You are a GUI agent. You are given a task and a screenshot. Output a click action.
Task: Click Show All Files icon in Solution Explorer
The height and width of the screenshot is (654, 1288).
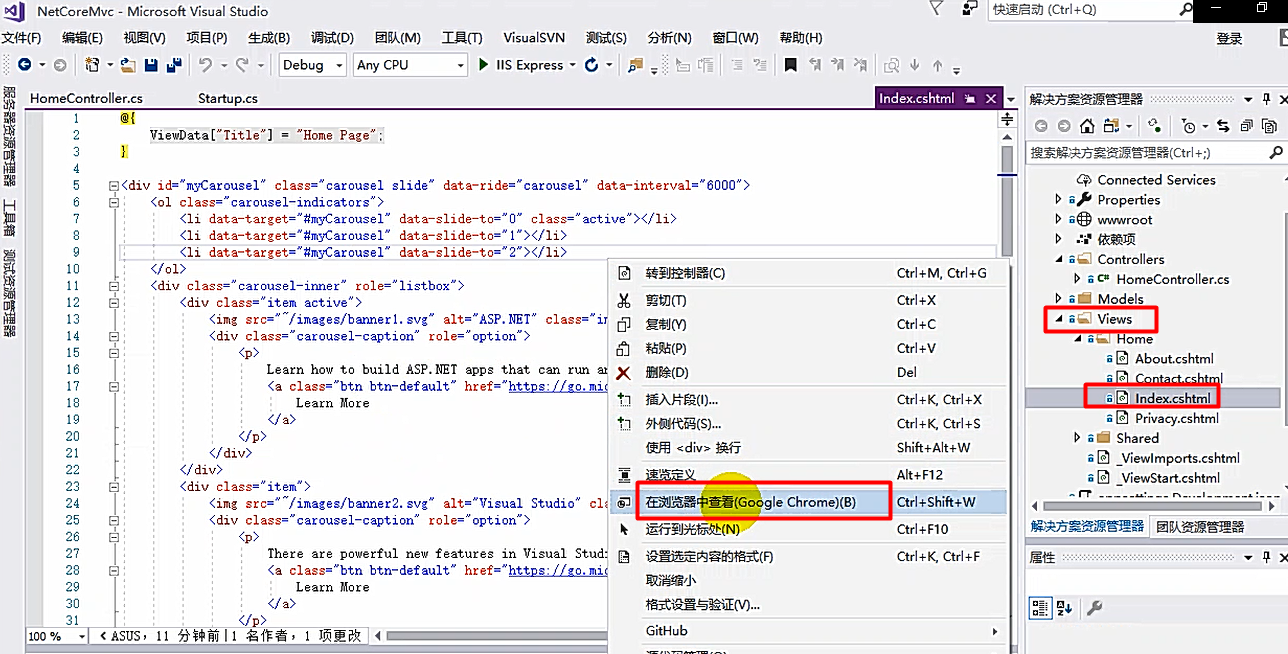coord(1267,126)
